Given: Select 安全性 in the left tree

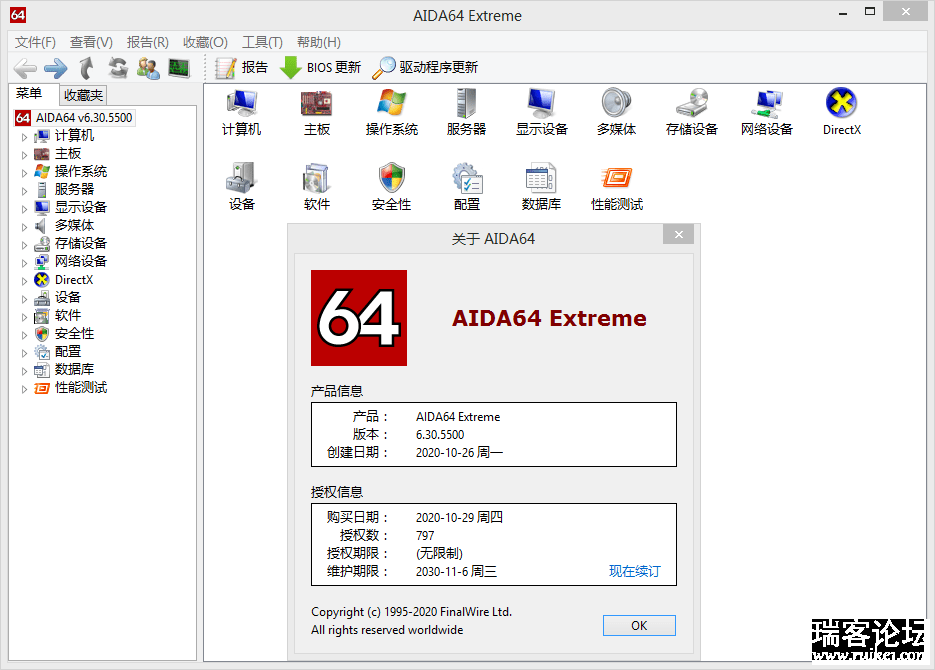Looking at the screenshot, I should (64, 333).
